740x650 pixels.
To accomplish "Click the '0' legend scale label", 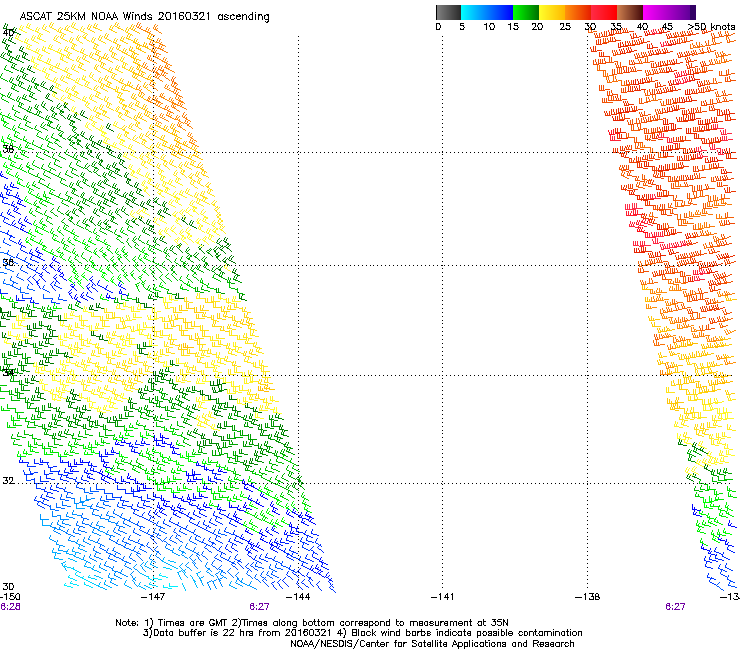I will pyautogui.click(x=438, y=27).
